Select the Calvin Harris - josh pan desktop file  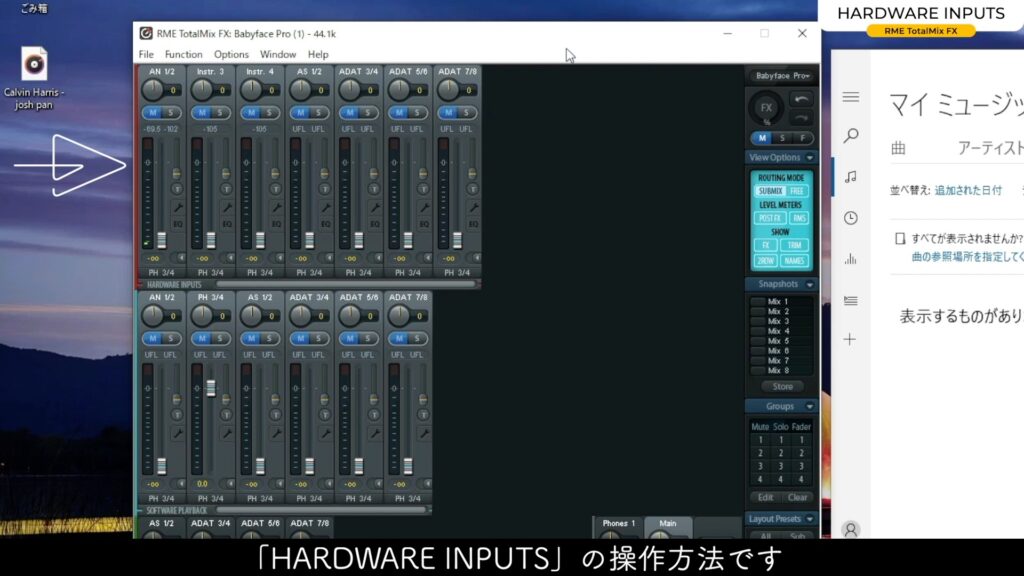(x=34, y=78)
